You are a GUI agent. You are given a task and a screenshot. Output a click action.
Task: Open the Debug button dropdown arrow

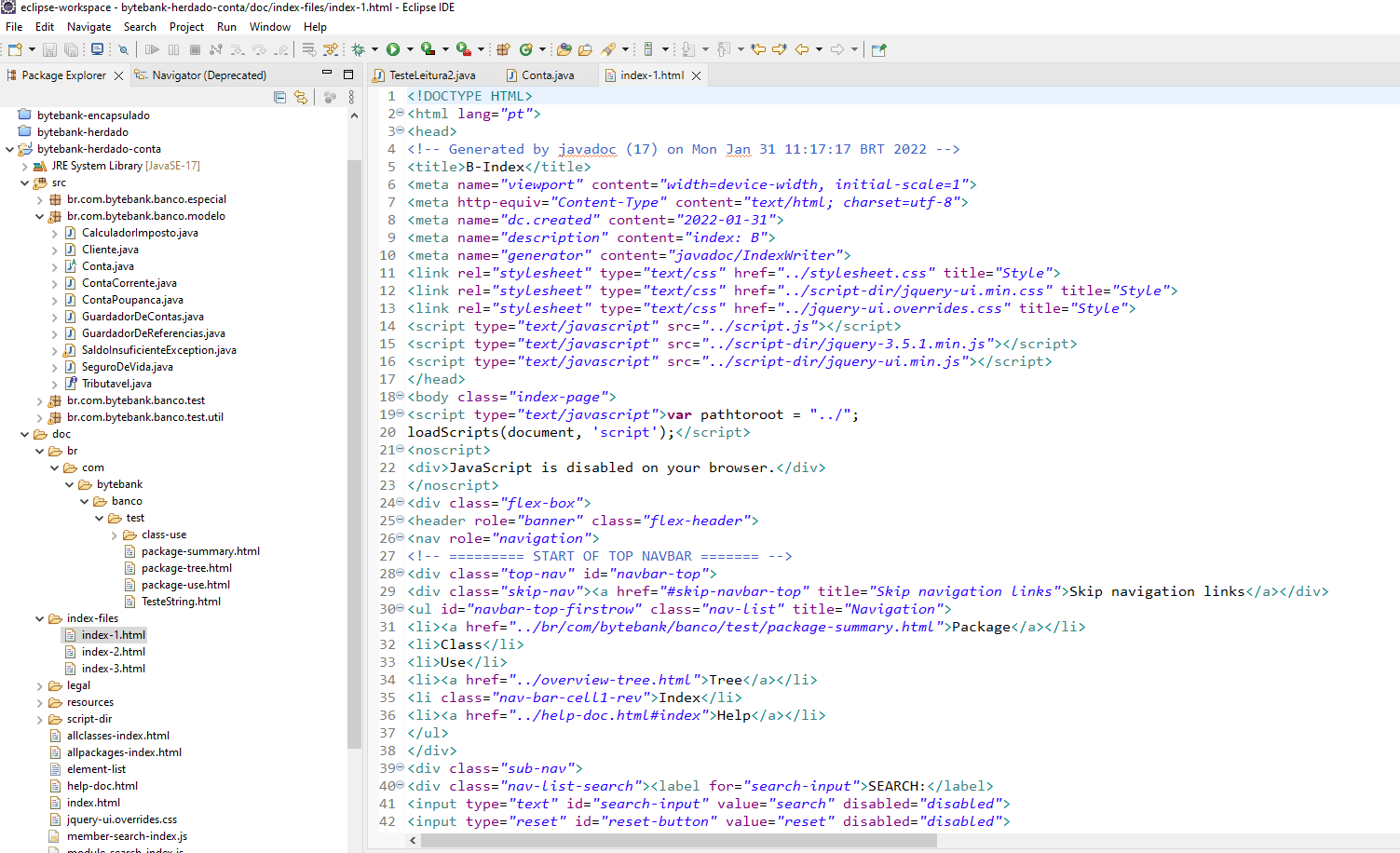tap(374, 49)
